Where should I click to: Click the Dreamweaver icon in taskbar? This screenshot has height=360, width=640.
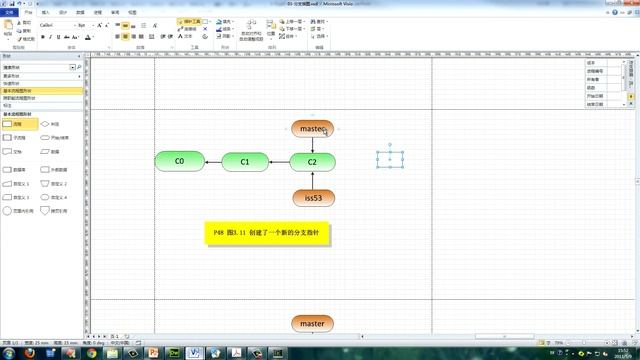click(174, 353)
